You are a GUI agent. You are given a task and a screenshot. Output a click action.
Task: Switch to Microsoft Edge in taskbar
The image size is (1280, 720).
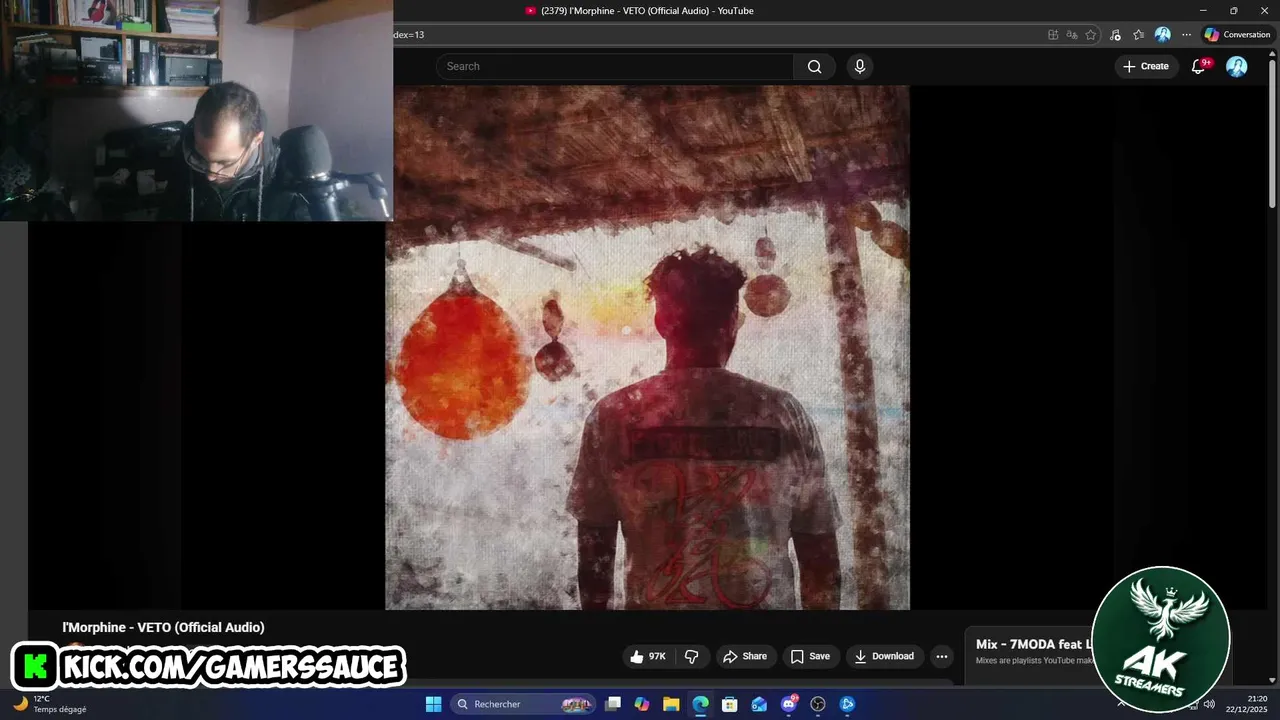(x=701, y=704)
